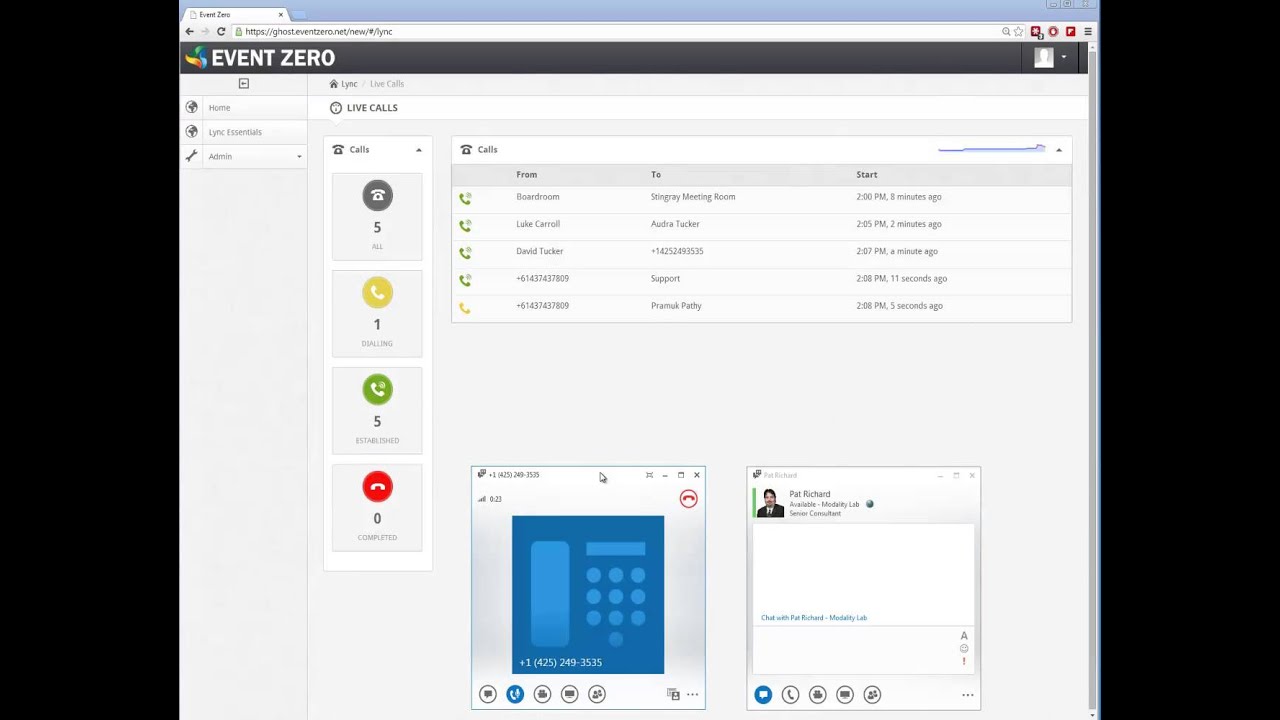The width and height of the screenshot is (1280, 720).
Task: Open font formatting A in chat input
Action: point(964,636)
